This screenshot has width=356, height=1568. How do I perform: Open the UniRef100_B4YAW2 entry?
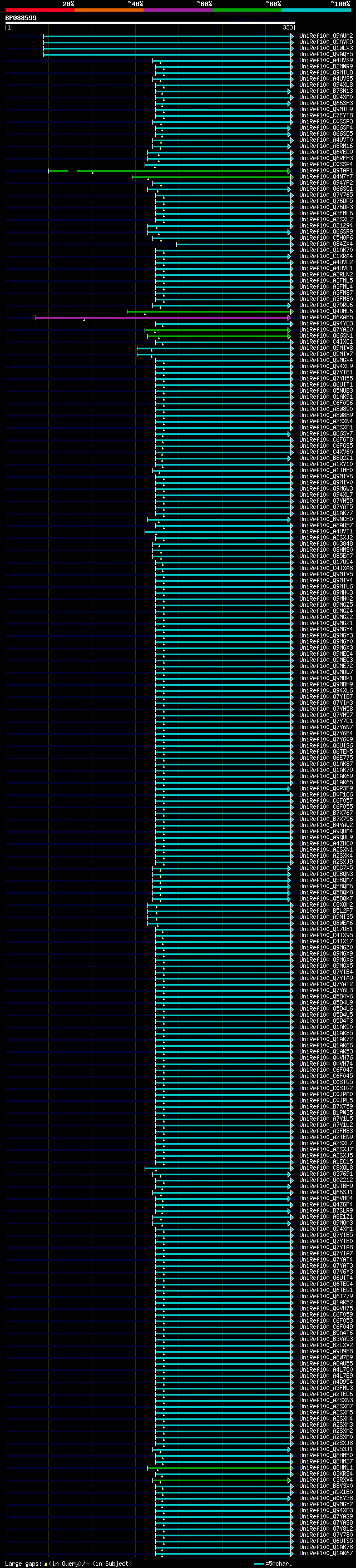[x=326, y=825]
